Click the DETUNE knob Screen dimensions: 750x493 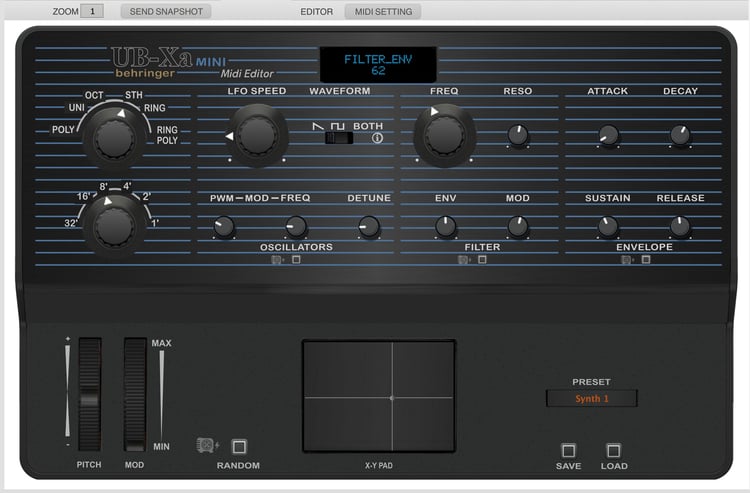(369, 226)
